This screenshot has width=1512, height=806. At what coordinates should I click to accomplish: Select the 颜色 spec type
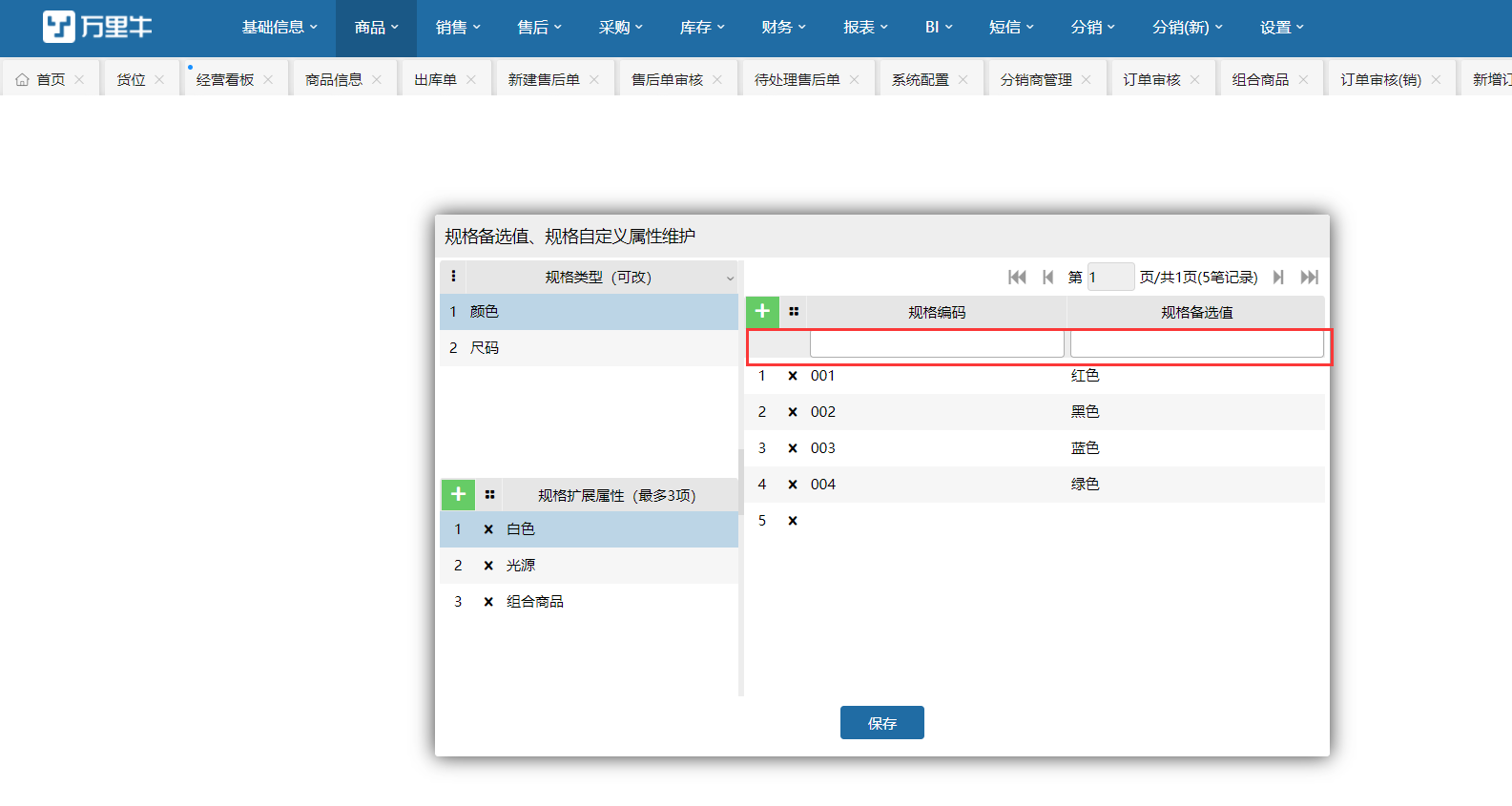tap(590, 312)
